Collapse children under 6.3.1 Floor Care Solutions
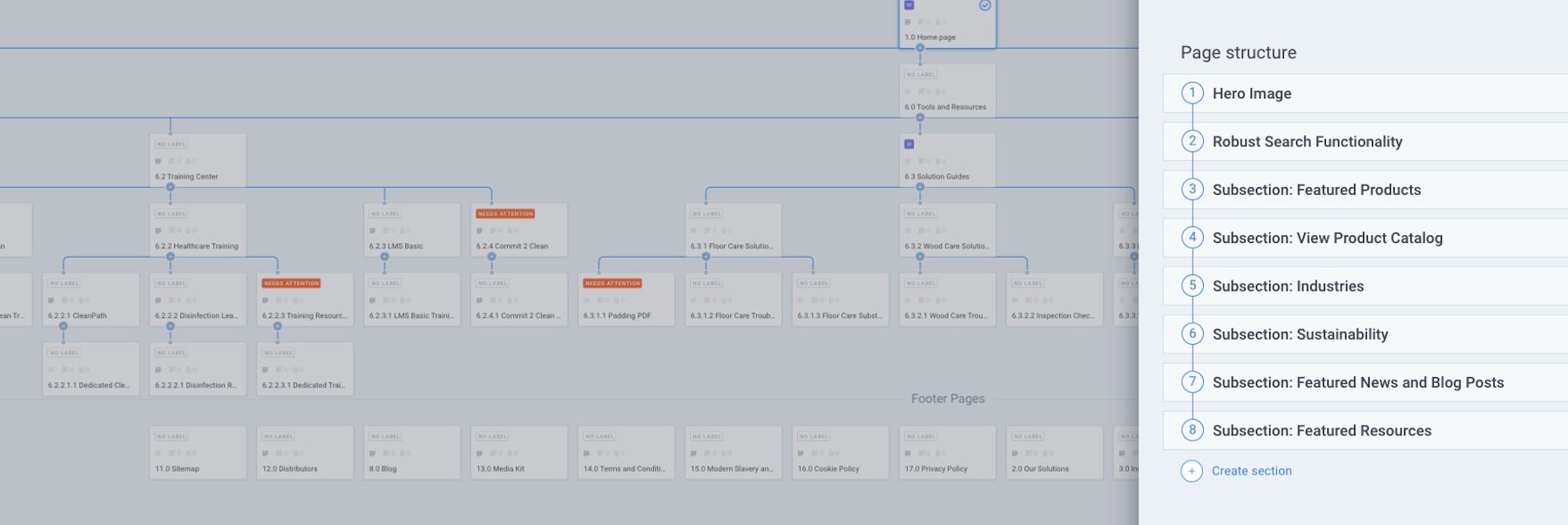The height and width of the screenshot is (525, 1568). (x=706, y=257)
